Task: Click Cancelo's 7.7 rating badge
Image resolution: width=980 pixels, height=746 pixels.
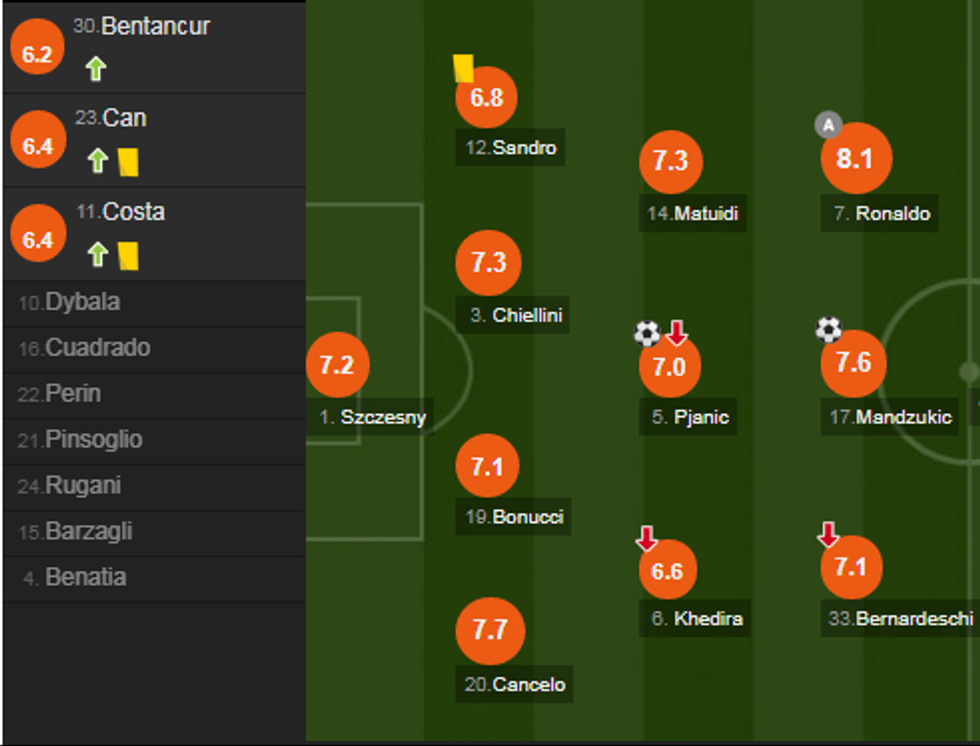Action: 489,631
